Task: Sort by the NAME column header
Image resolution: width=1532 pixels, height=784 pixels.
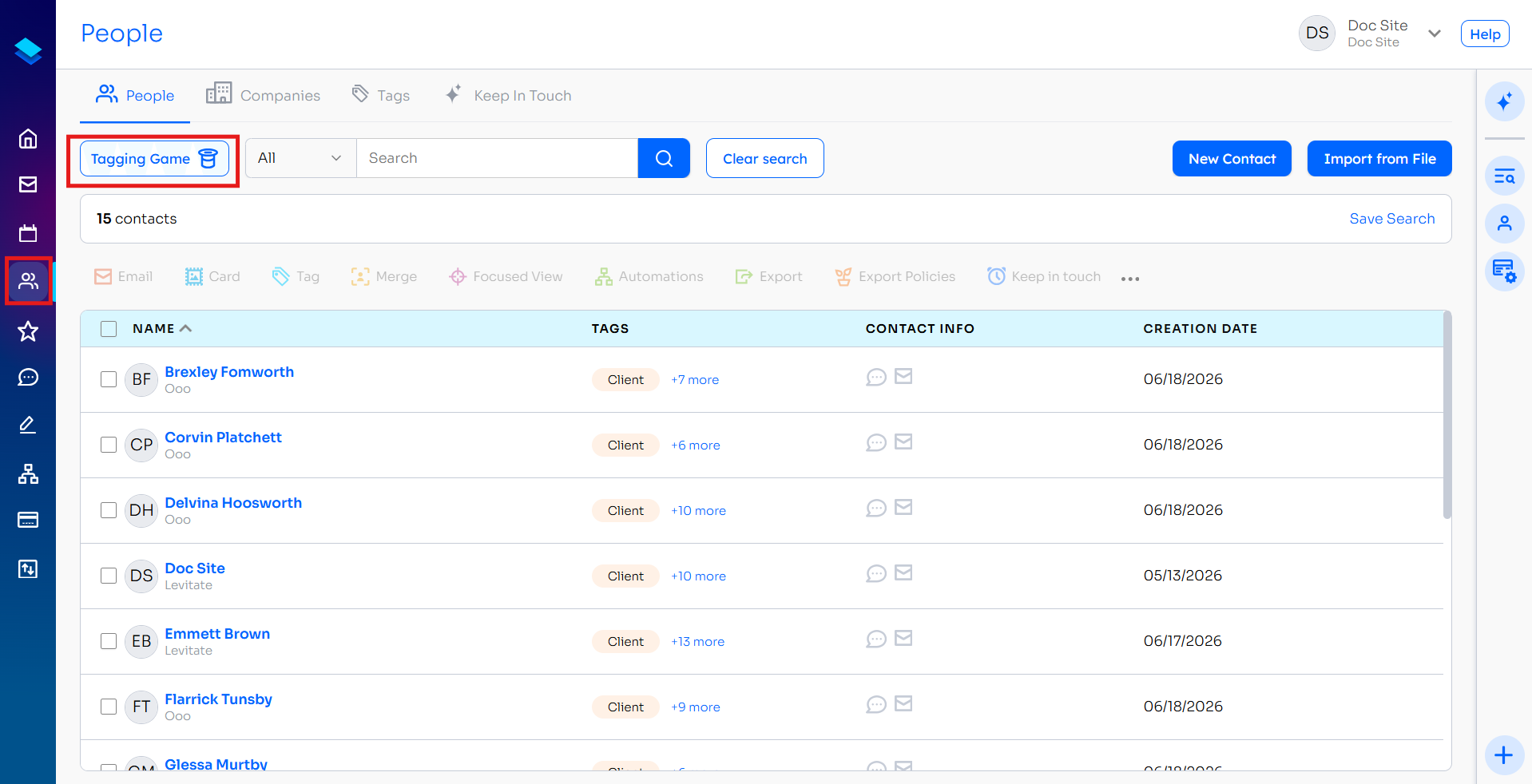Action: [x=162, y=329]
